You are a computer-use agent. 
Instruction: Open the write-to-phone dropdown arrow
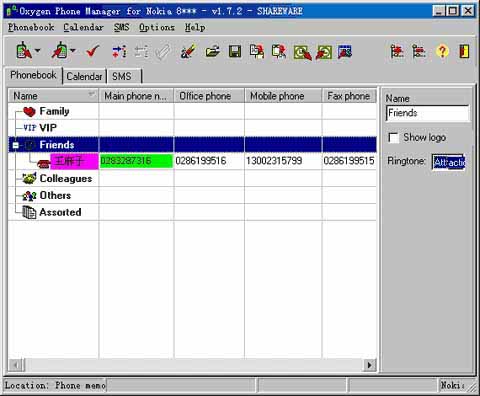(x=73, y=51)
